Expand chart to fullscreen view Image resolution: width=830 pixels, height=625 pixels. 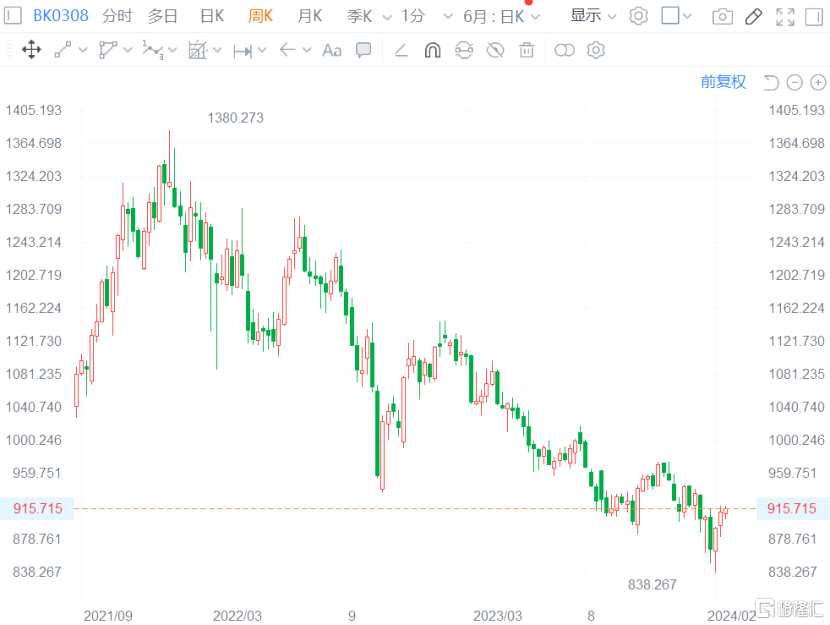(784, 17)
